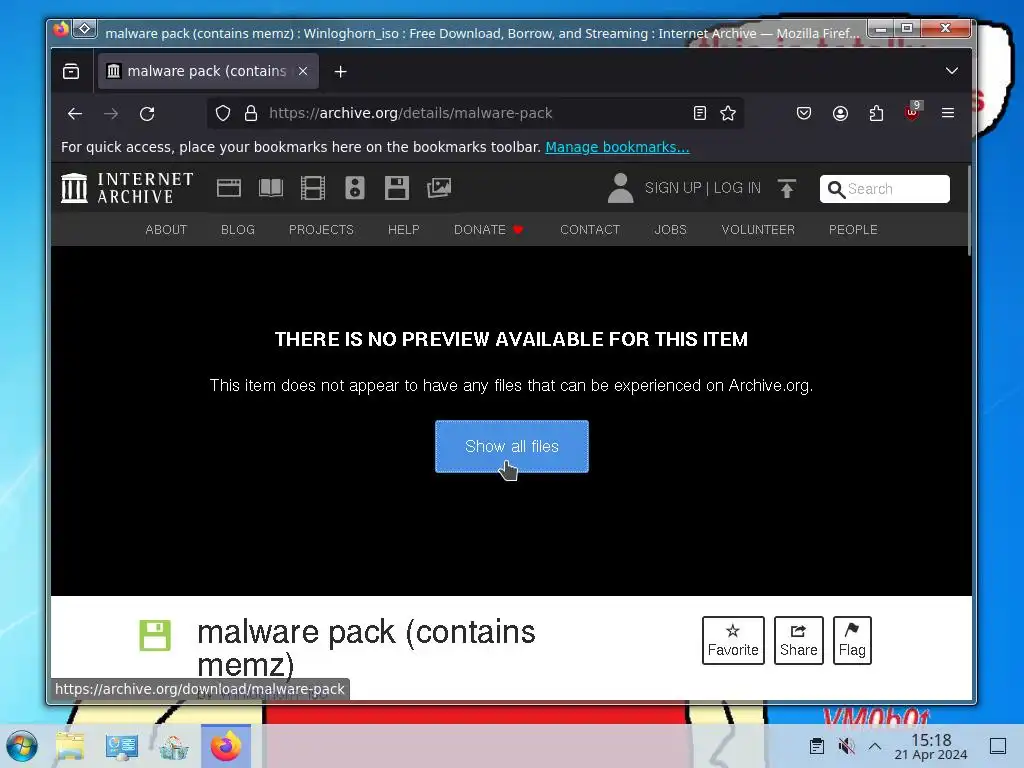Open HELP menu item
The height and width of the screenshot is (768, 1024).
point(404,230)
